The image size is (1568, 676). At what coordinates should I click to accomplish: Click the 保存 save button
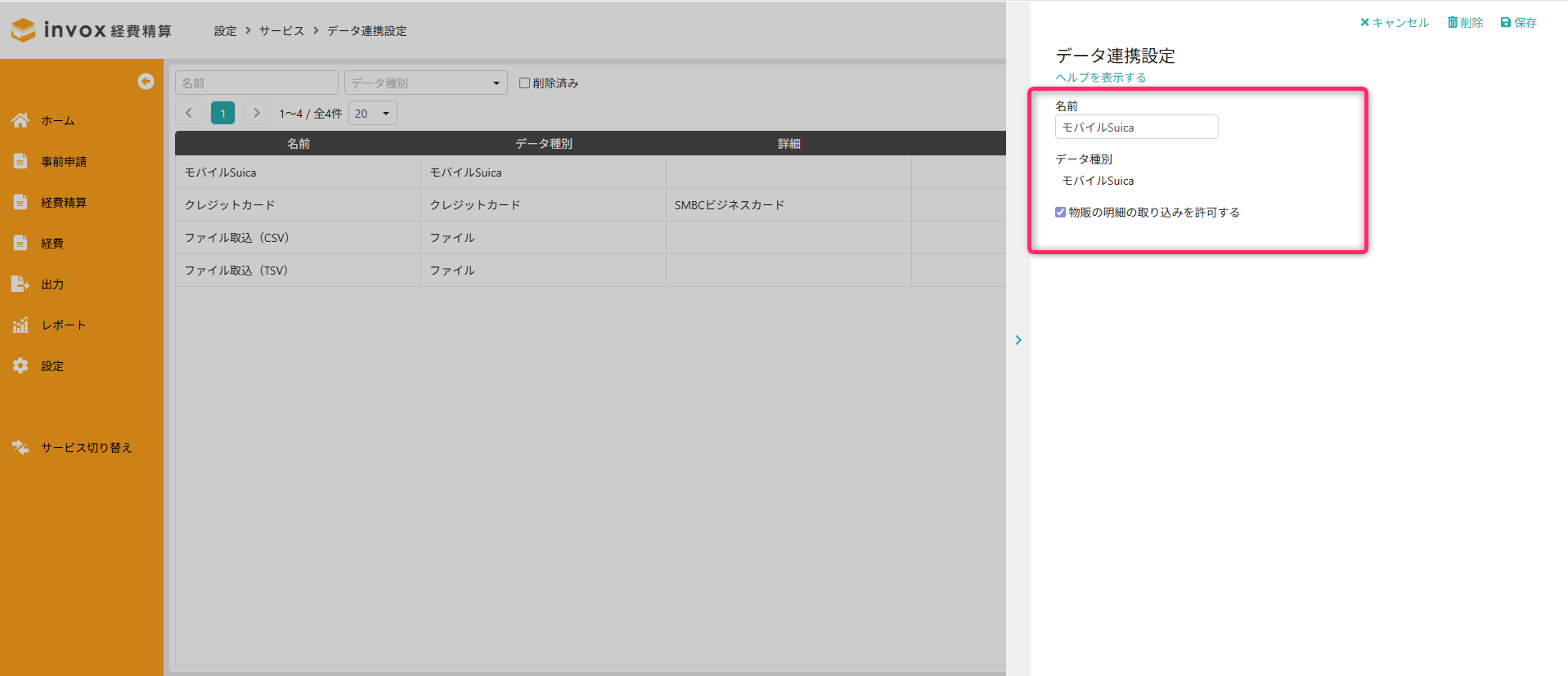click(1518, 22)
